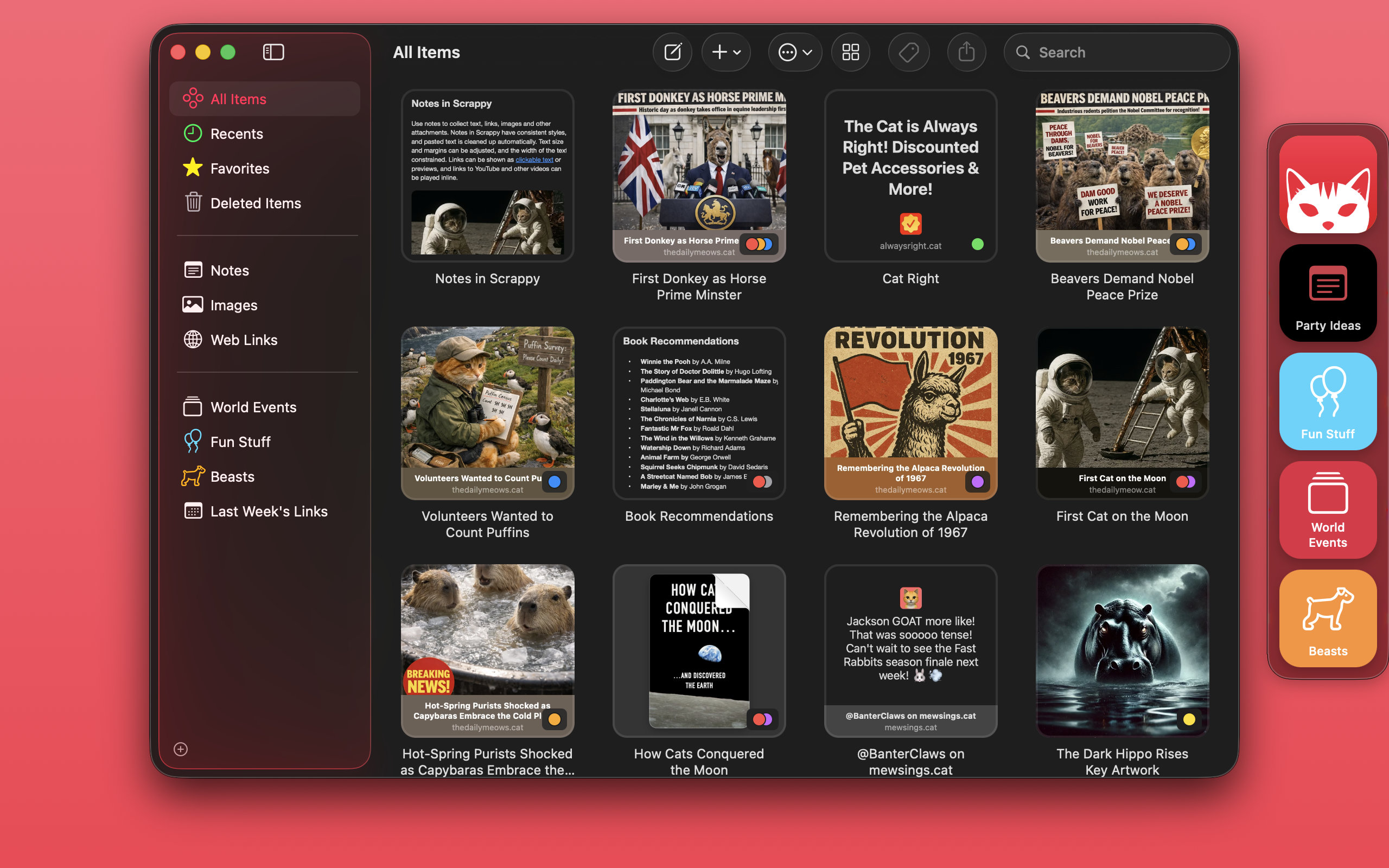Click yellow tag dot on Dark Hippo artwork

[x=1189, y=719]
